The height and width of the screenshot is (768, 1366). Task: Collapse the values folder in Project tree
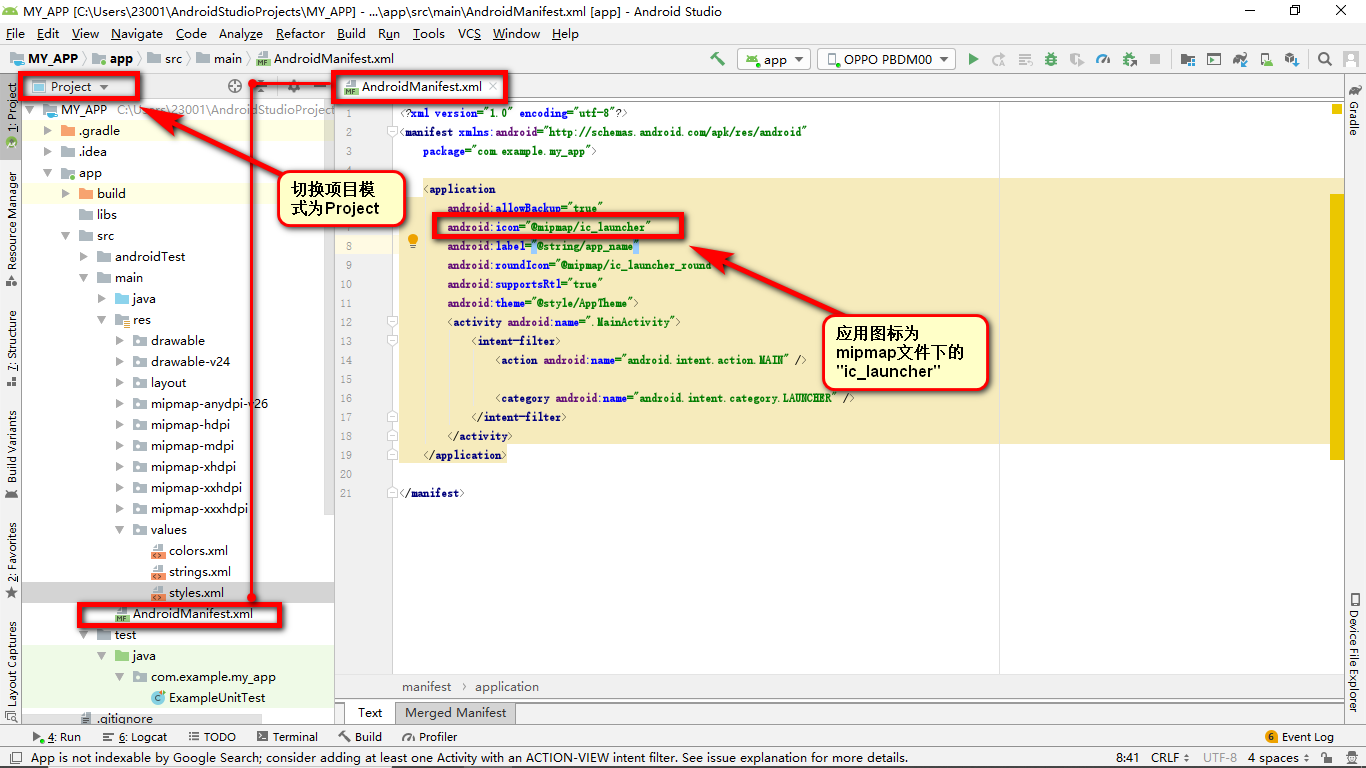(x=119, y=529)
